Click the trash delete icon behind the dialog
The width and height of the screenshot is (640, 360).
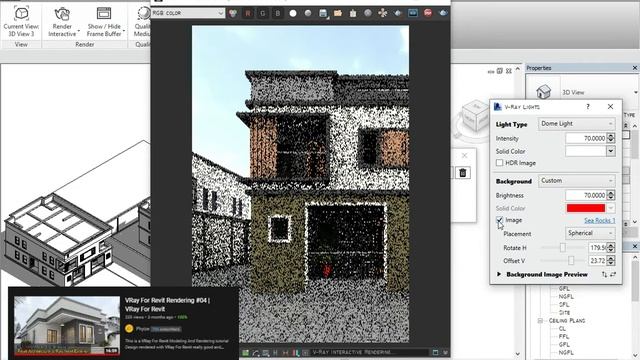462,173
